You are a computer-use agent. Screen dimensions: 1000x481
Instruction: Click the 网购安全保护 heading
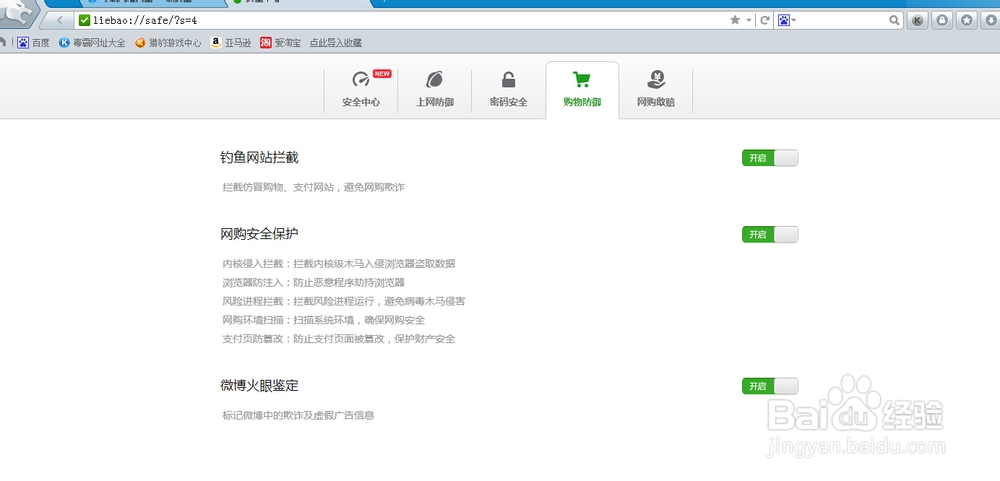(260, 233)
